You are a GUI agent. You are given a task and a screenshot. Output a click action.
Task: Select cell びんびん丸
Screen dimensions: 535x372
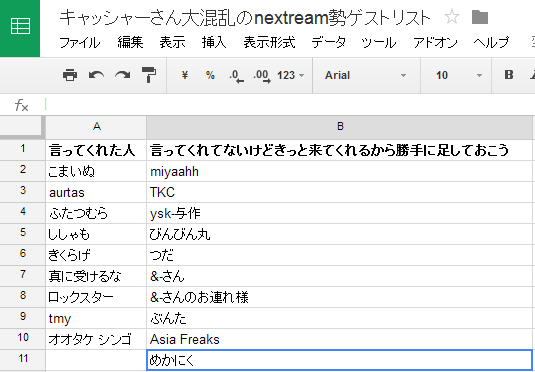coord(339,234)
